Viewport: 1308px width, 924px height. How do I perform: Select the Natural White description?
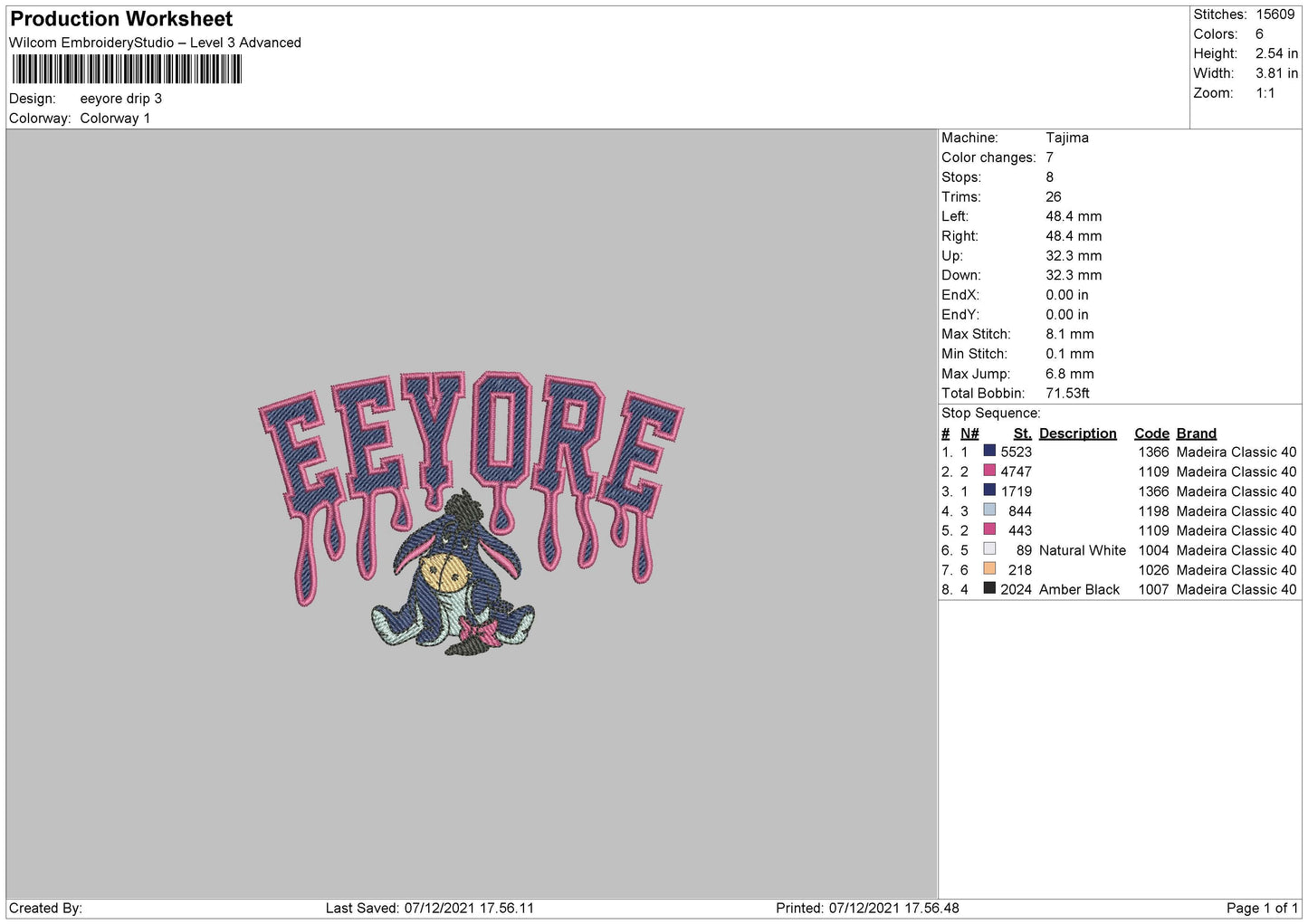pos(1083,550)
